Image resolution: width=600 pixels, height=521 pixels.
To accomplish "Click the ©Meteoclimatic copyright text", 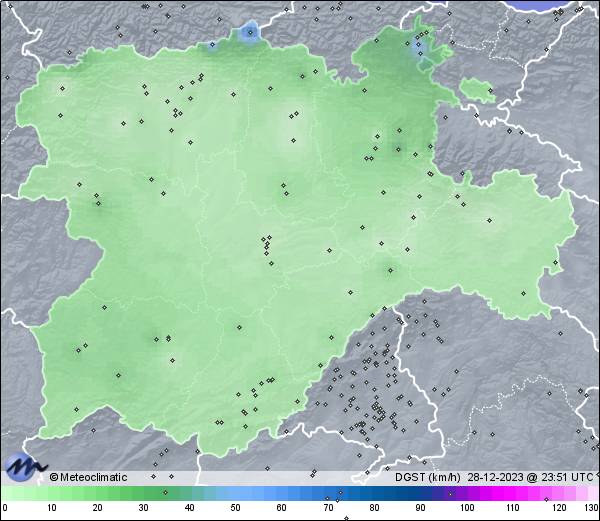I will tap(88, 477).
